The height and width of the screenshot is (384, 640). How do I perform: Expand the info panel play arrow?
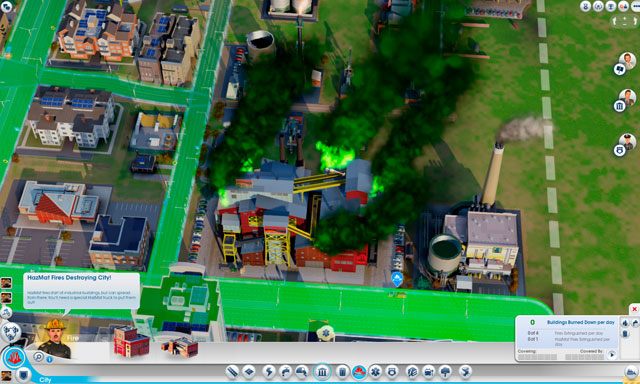coord(612,355)
